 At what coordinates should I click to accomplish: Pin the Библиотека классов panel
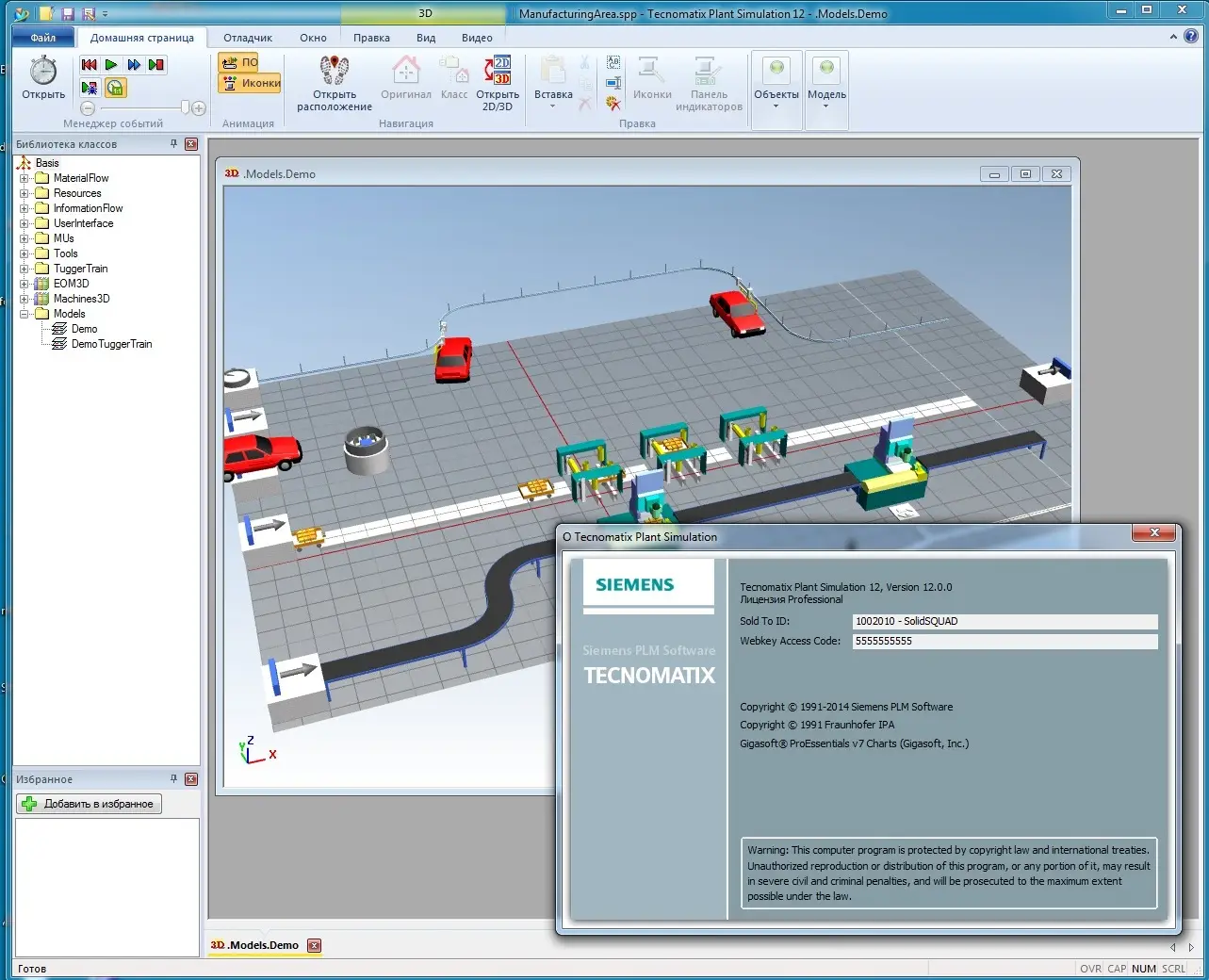coord(173,144)
